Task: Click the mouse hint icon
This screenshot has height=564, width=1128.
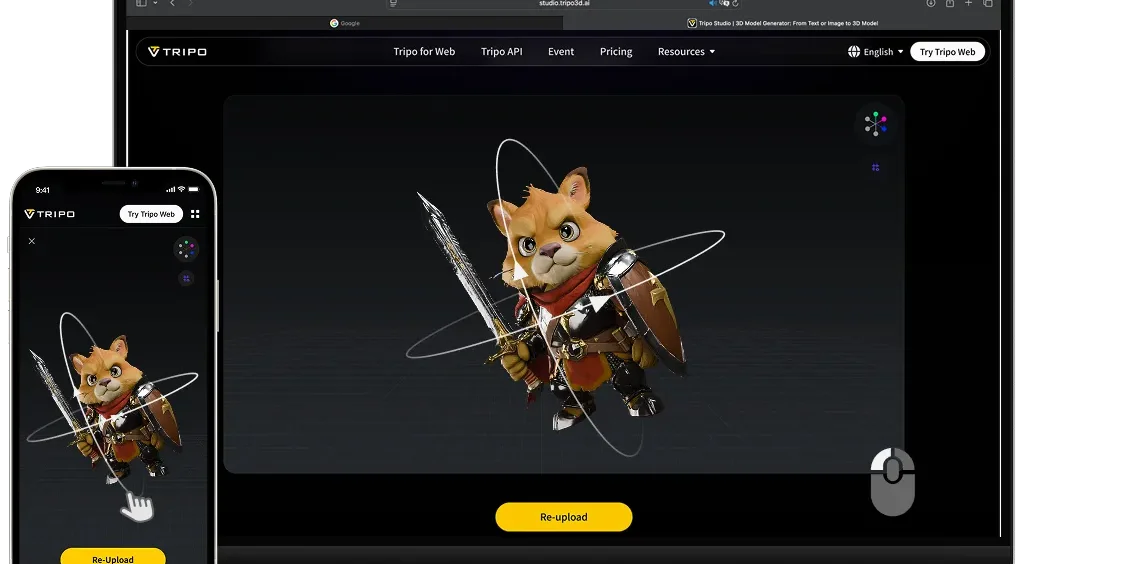Action: click(x=893, y=482)
